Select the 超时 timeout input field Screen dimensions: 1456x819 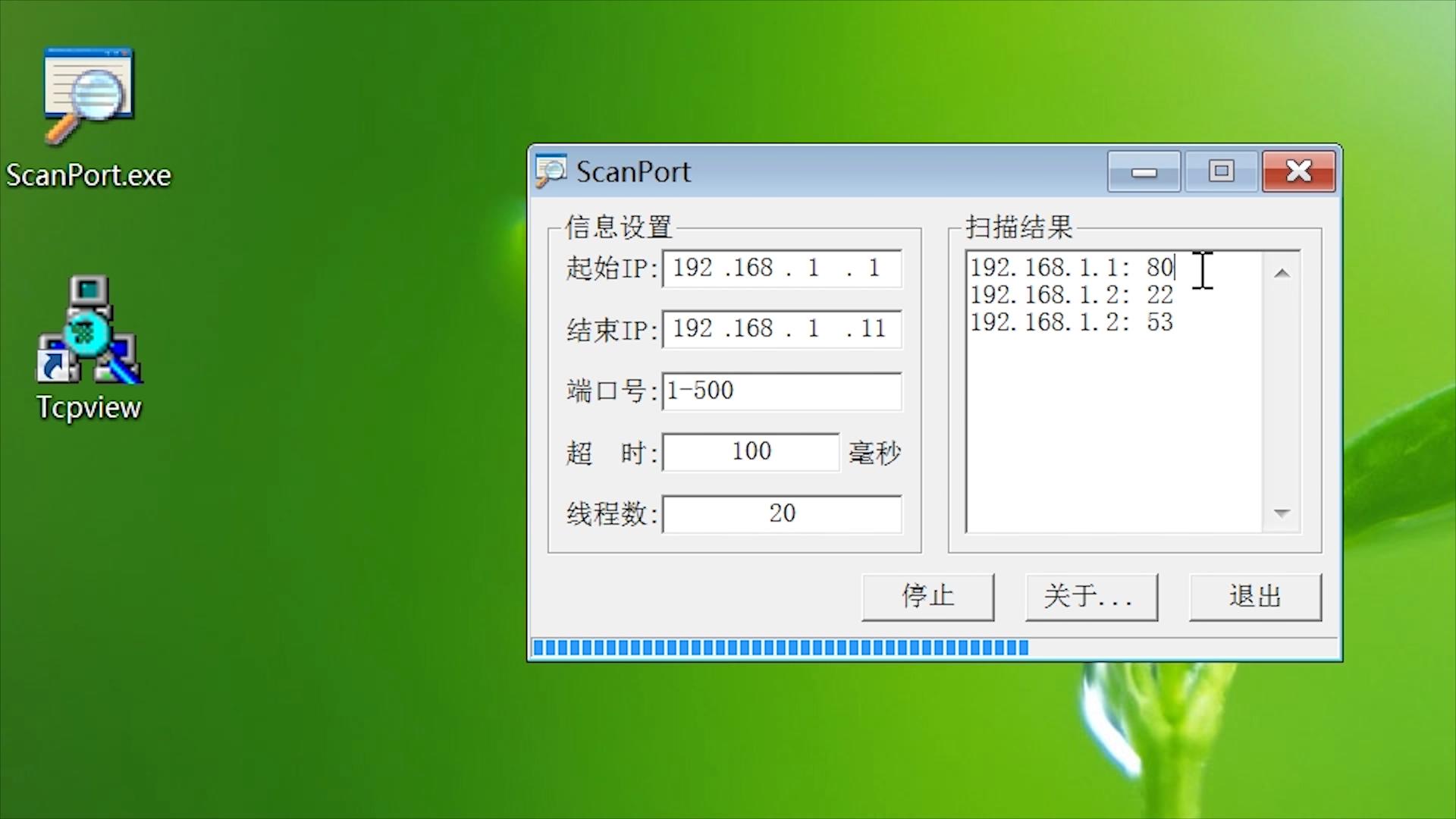click(750, 451)
